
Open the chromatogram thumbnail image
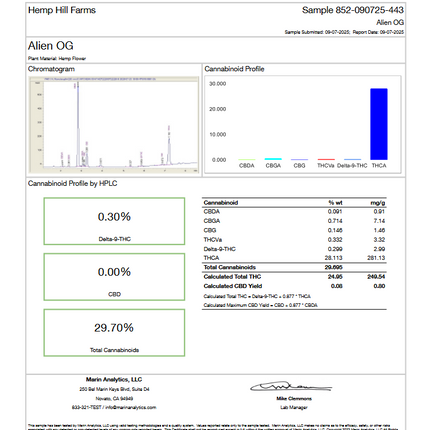click(x=114, y=125)
